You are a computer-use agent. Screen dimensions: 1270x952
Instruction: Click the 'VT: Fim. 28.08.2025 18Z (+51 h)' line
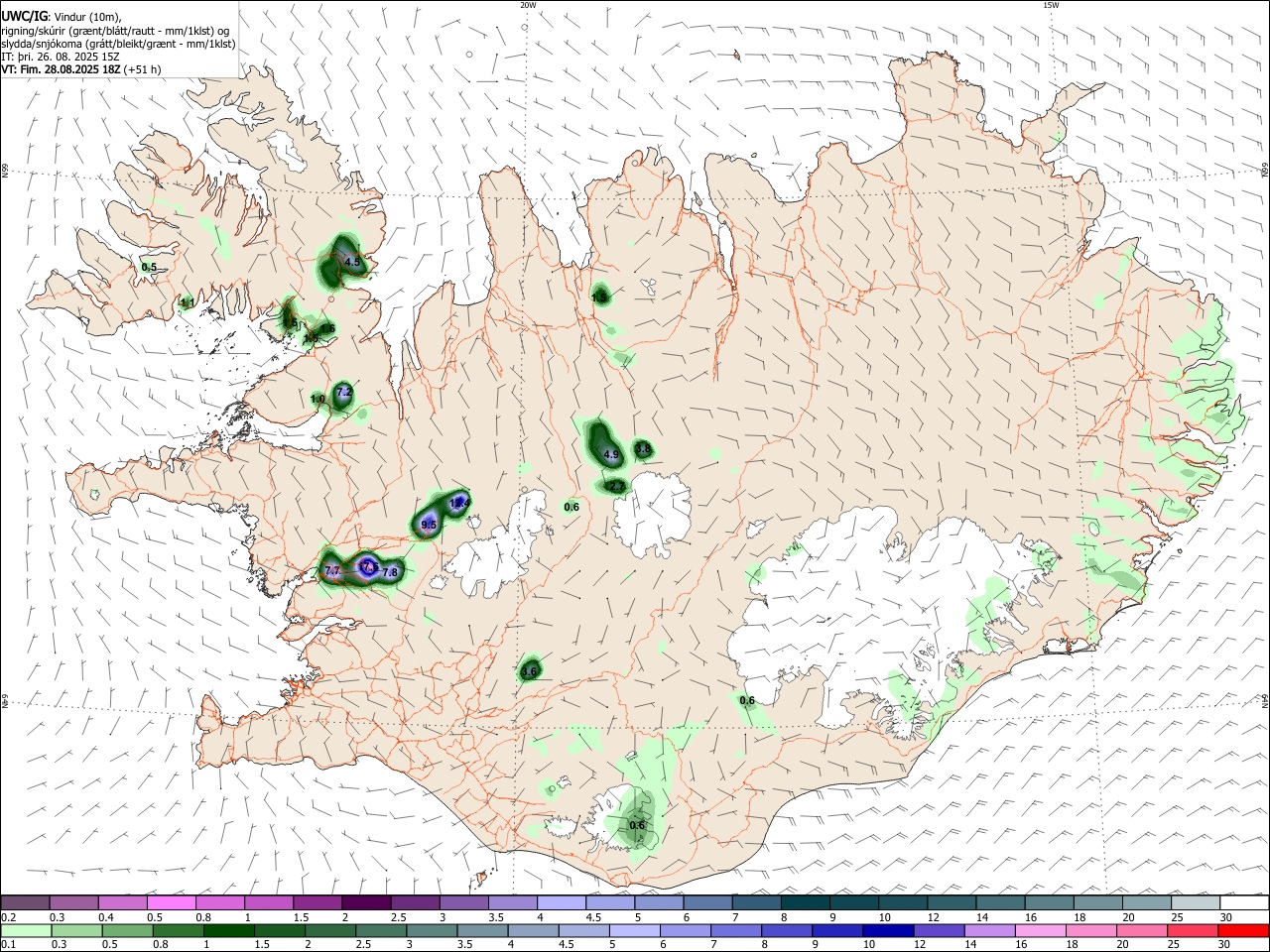pos(81,70)
